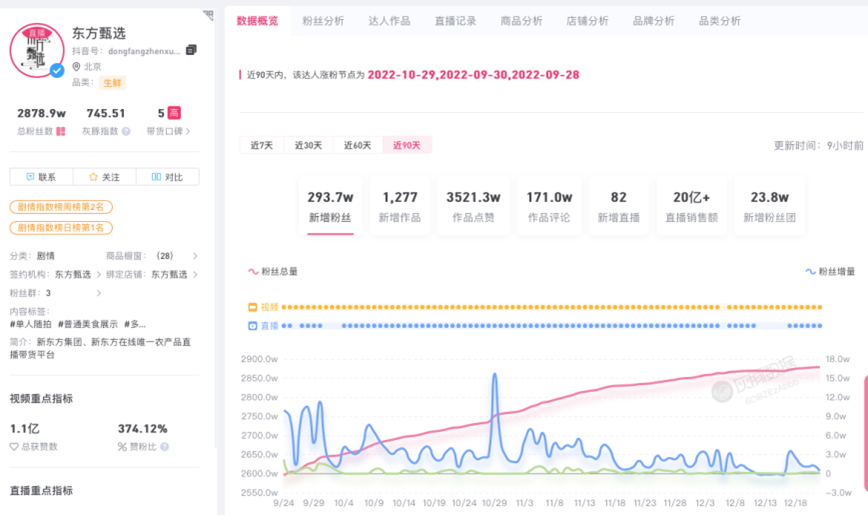The image size is (868, 515).
Task: Click the total fans chart icon
Action: tap(61, 131)
